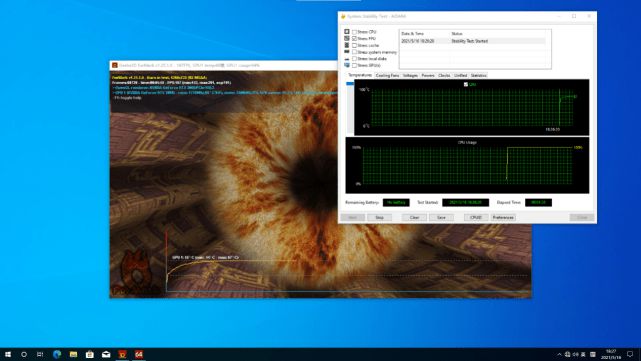The image size is (641, 361).
Task: Enable the Stress CPU checkbox
Action: click(354, 32)
